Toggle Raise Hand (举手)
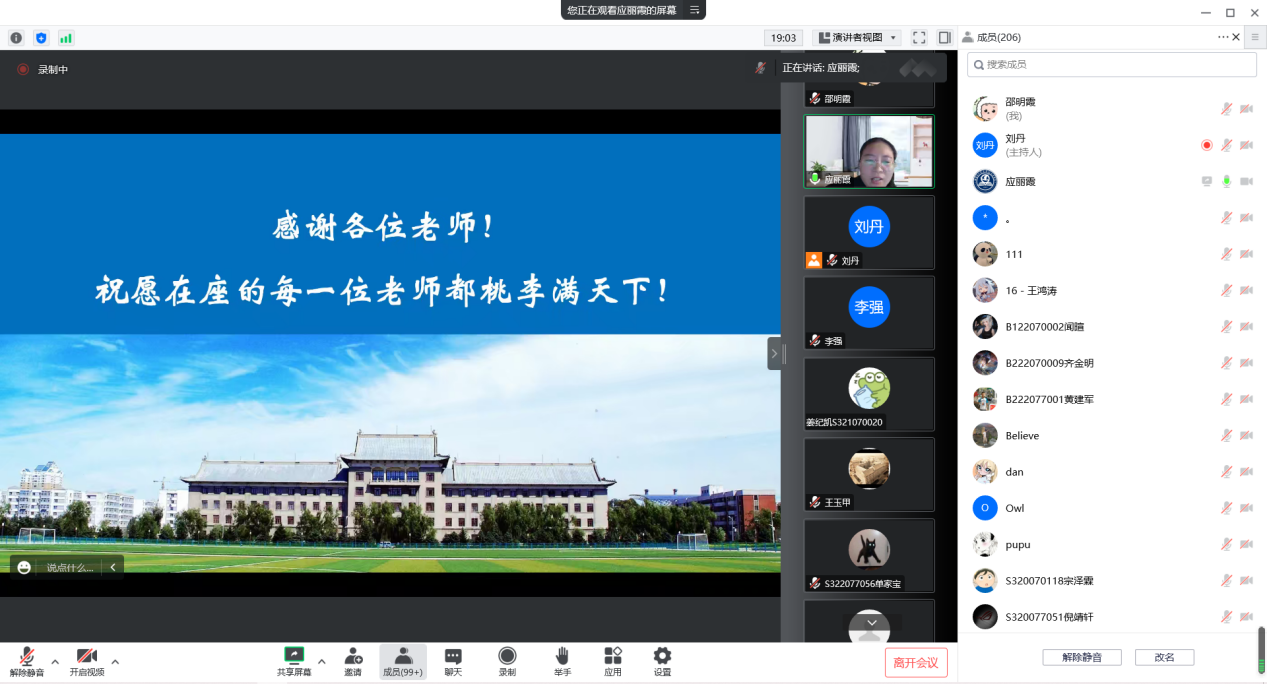Screen dimensions: 1267x684 tap(562, 661)
